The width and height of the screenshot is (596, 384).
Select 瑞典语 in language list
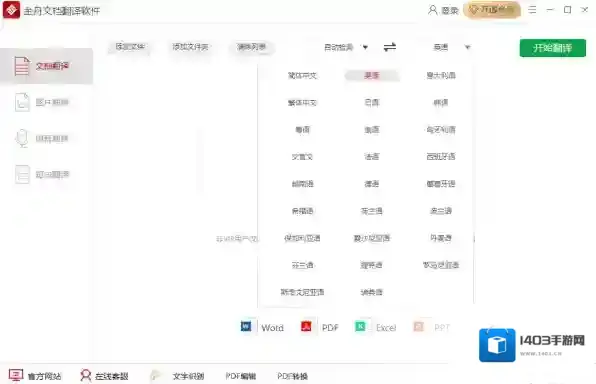(x=372, y=292)
